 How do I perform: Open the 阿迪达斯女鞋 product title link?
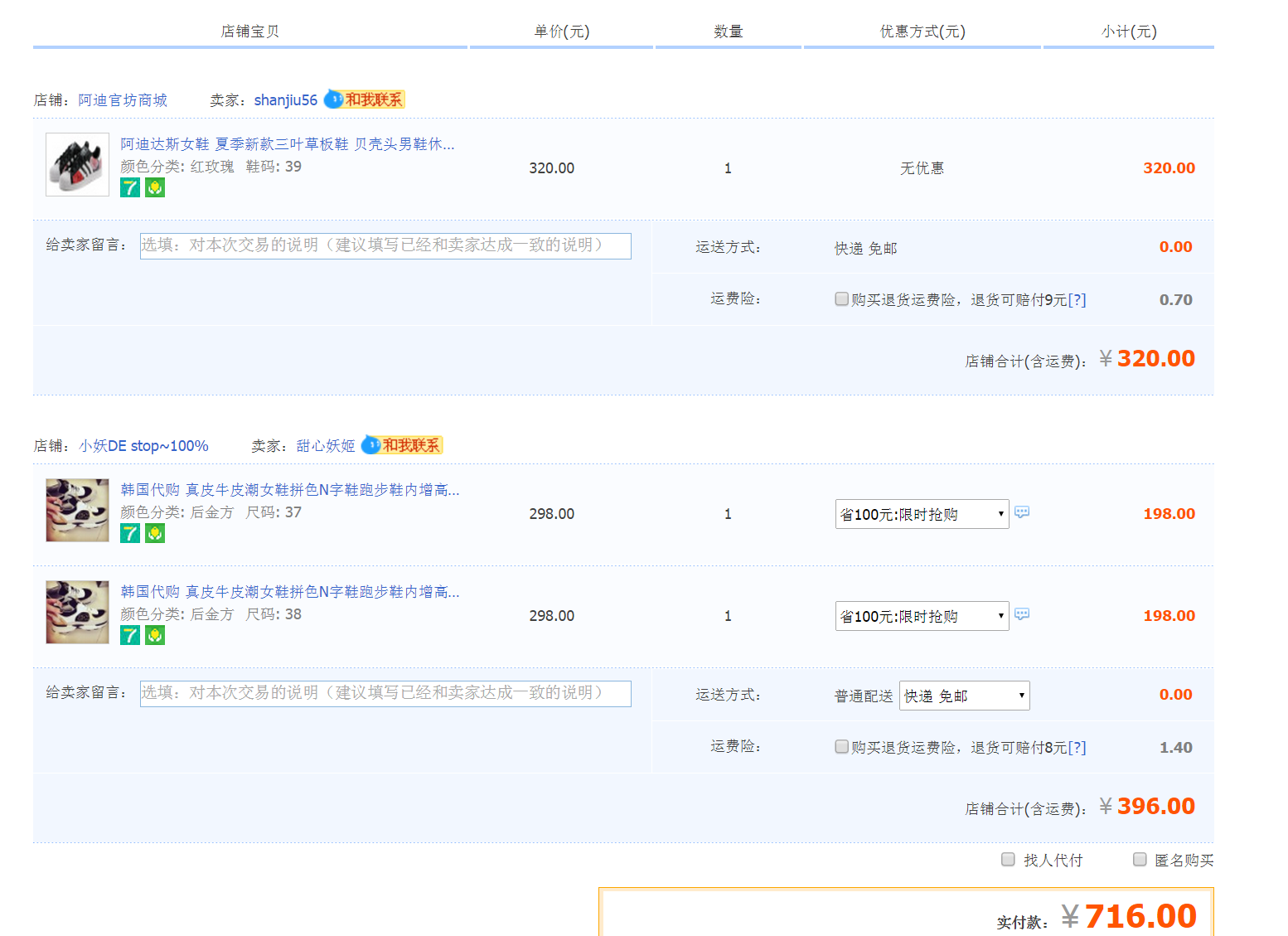click(287, 144)
